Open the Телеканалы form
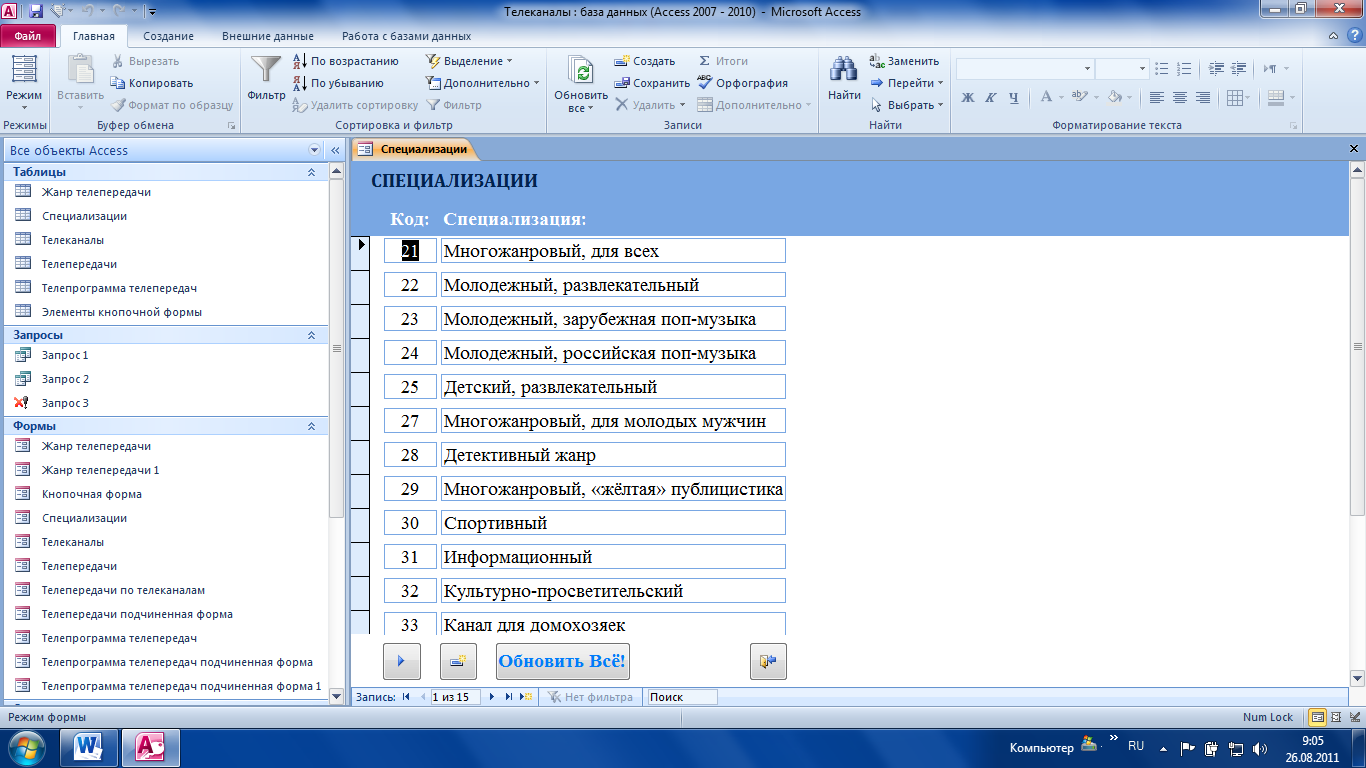Screen dimensions: 1366x768 tap(72, 542)
